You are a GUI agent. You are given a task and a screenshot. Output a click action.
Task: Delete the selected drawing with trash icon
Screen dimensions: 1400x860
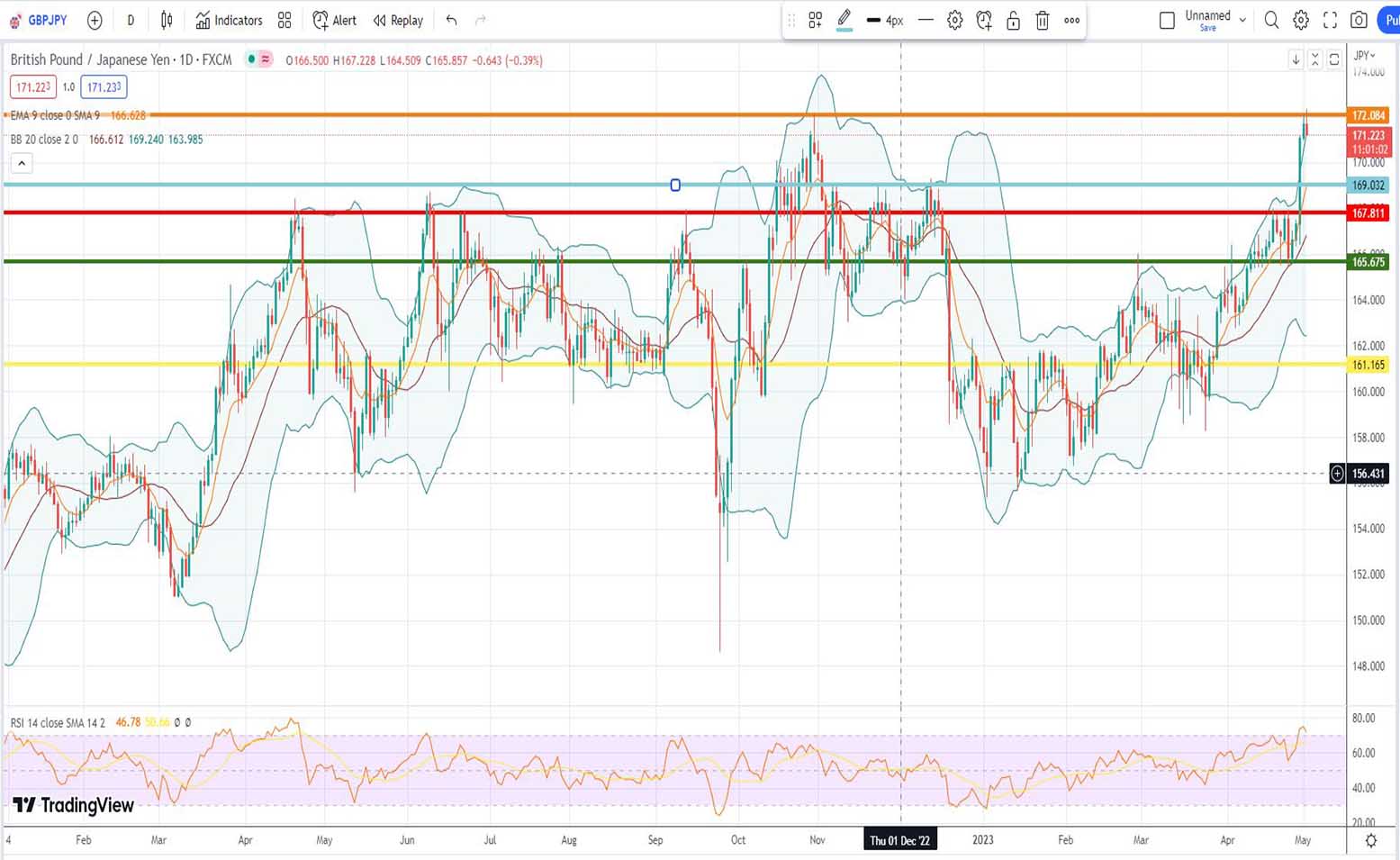(1042, 20)
